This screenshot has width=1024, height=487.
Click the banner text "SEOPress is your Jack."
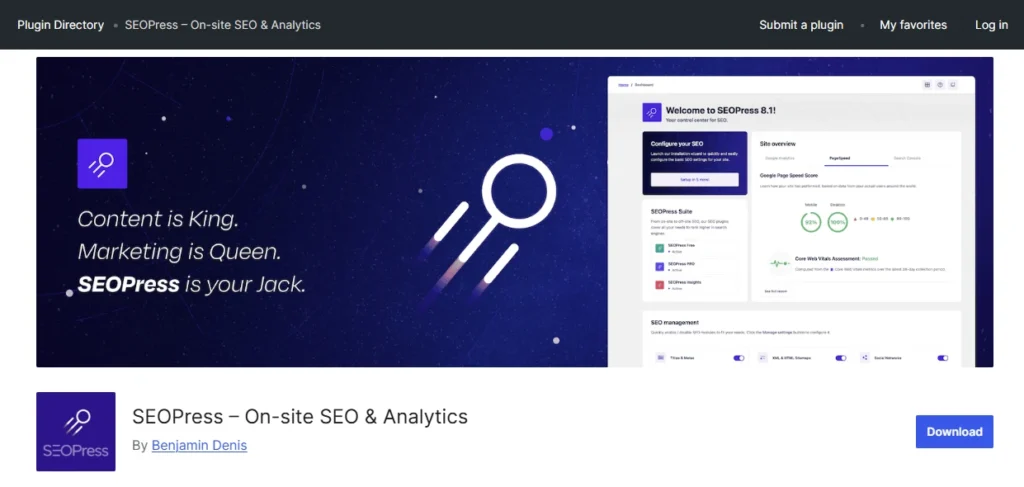click(x=191, y=285)
